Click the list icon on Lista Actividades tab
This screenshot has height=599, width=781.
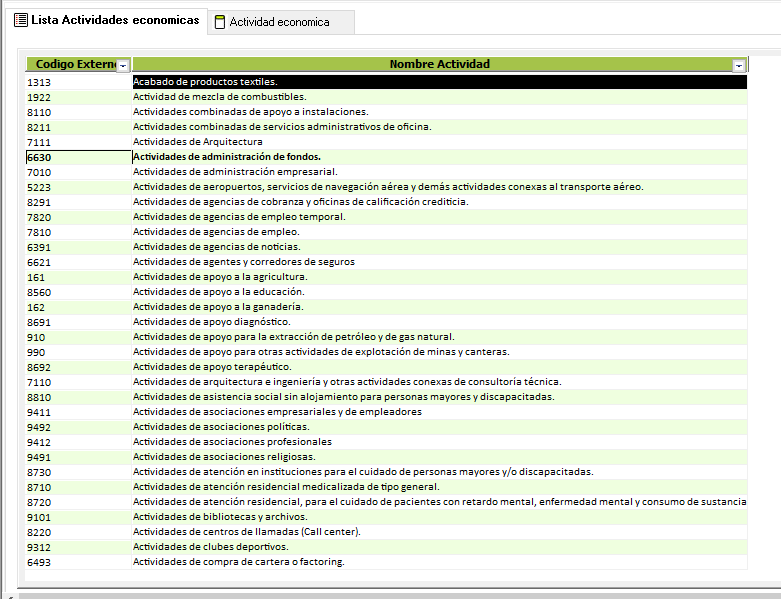tap(20, 20)
